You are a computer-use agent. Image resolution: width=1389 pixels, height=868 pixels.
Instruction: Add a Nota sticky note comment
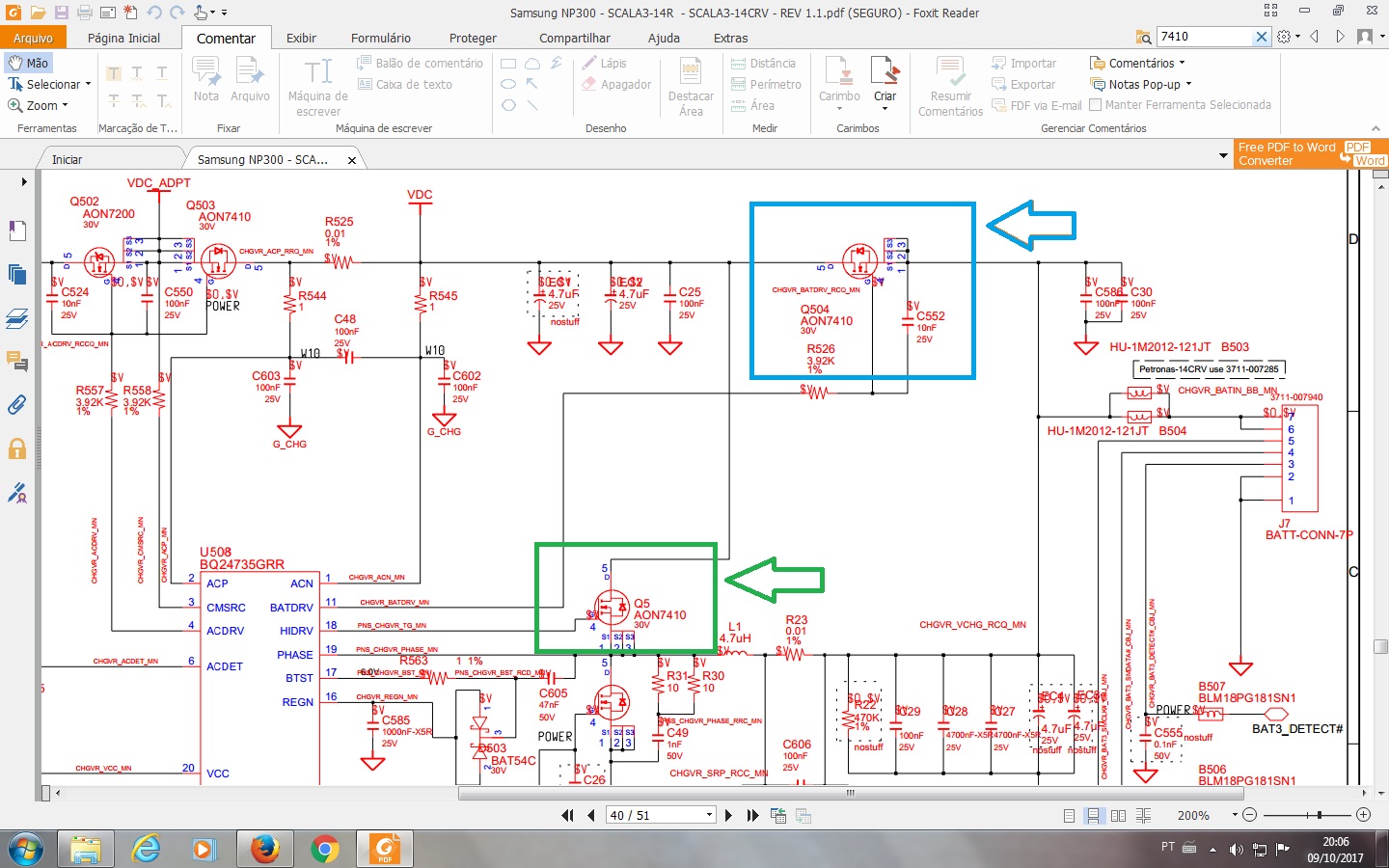pyautogui.click(x=206, y=79)
